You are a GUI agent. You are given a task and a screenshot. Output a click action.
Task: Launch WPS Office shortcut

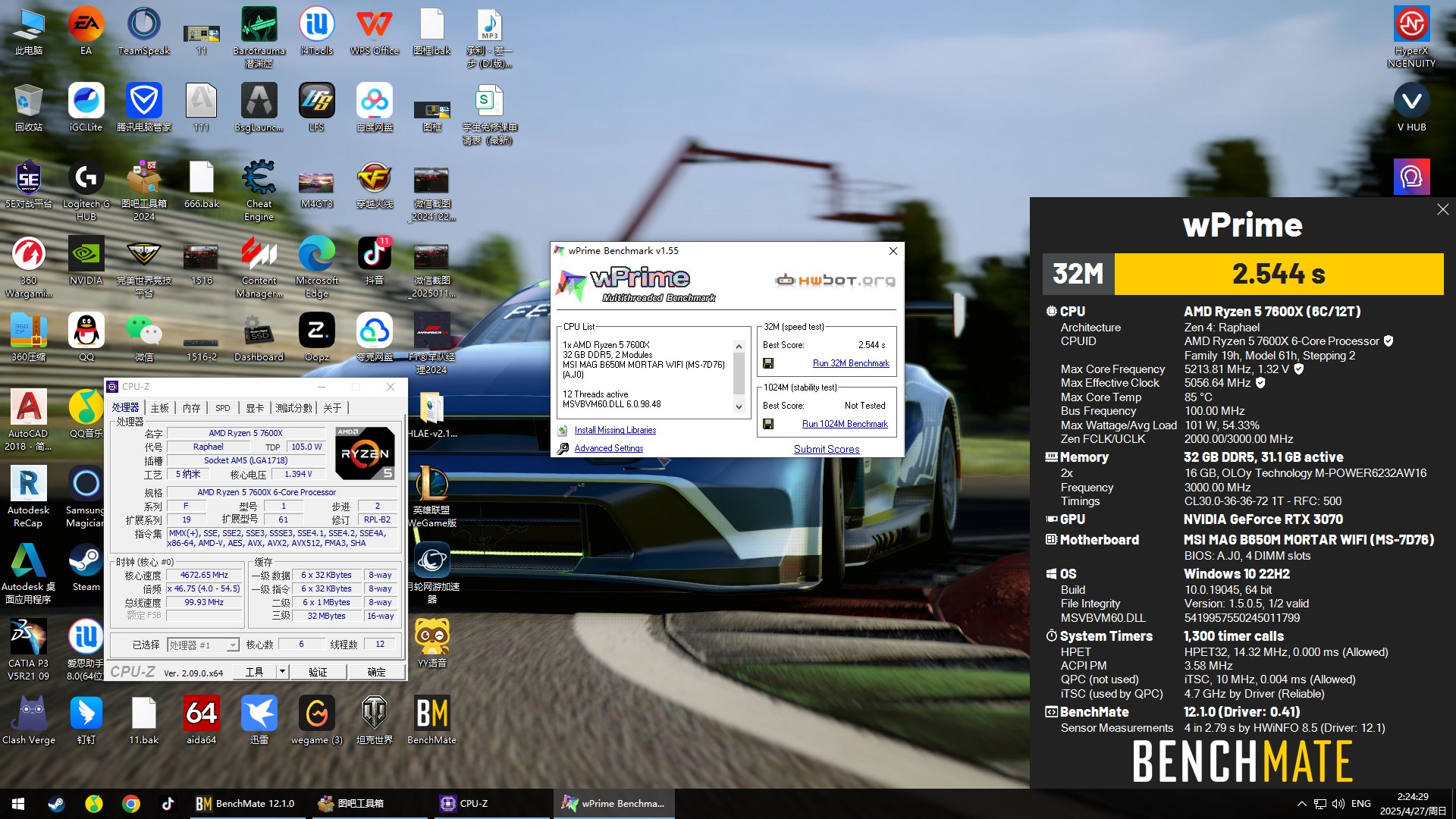tap(374, 31)
